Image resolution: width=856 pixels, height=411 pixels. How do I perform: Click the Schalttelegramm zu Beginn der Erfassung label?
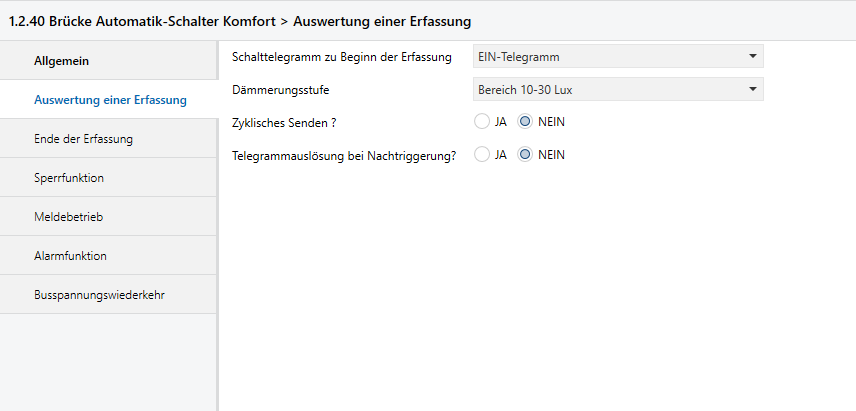pyautogui.click(x=341, y=57)
